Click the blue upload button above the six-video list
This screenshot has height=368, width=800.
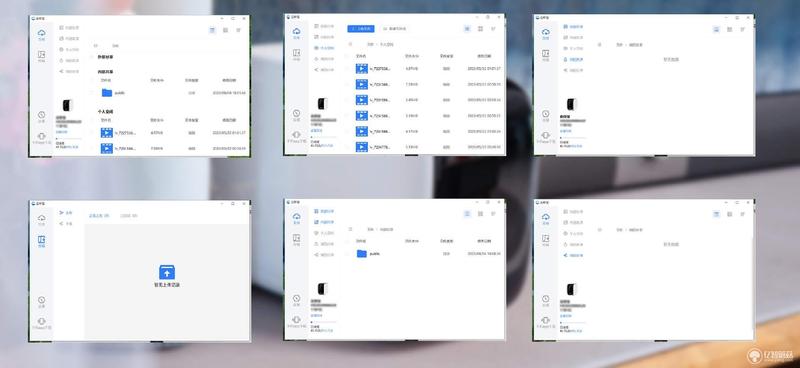361,29
